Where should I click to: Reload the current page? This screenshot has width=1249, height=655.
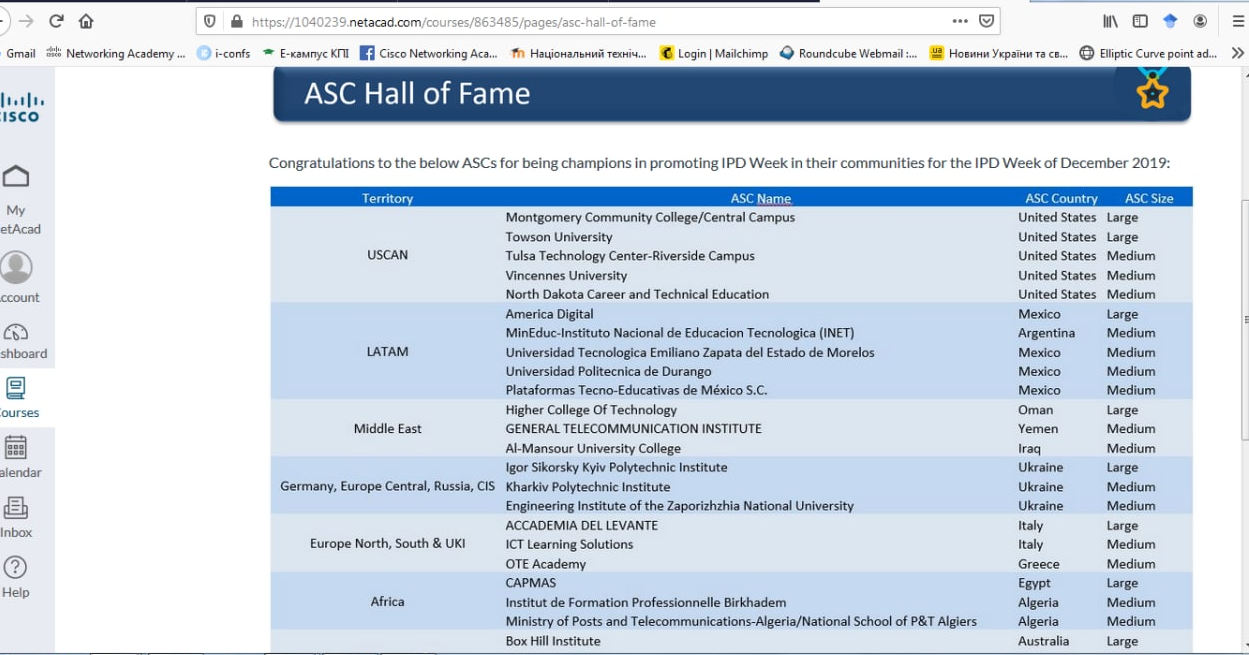[56, 21]
